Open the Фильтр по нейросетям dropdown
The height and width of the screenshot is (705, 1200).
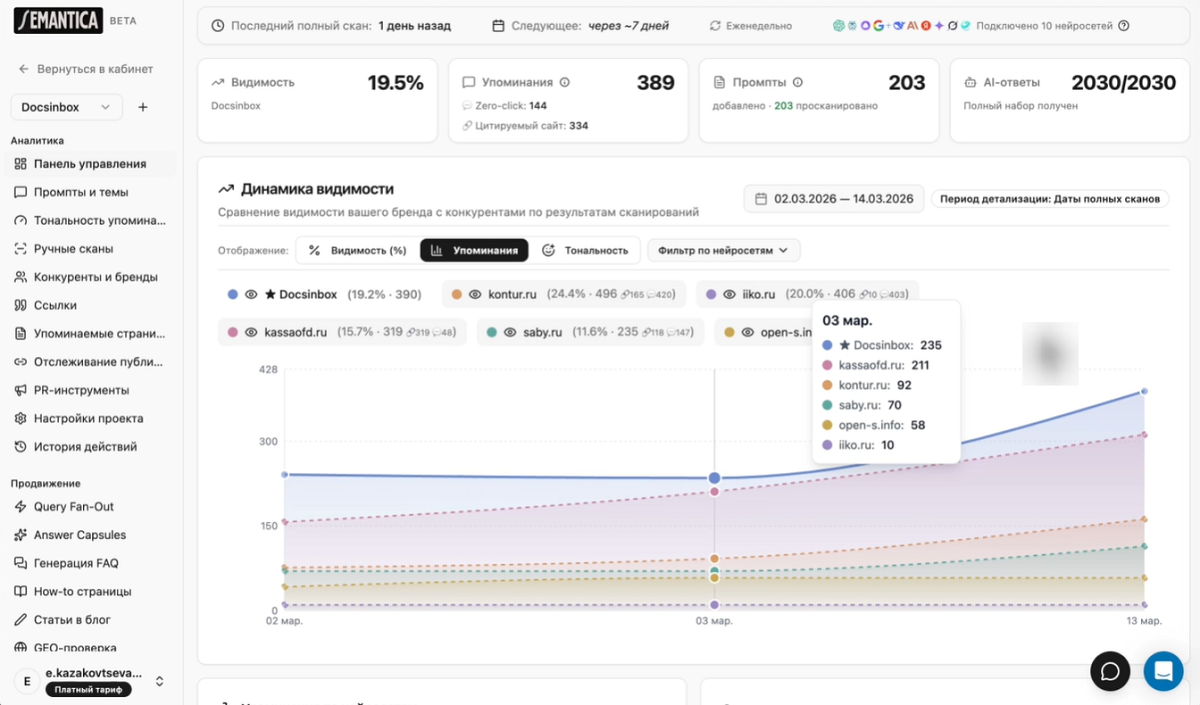(723, 250)
